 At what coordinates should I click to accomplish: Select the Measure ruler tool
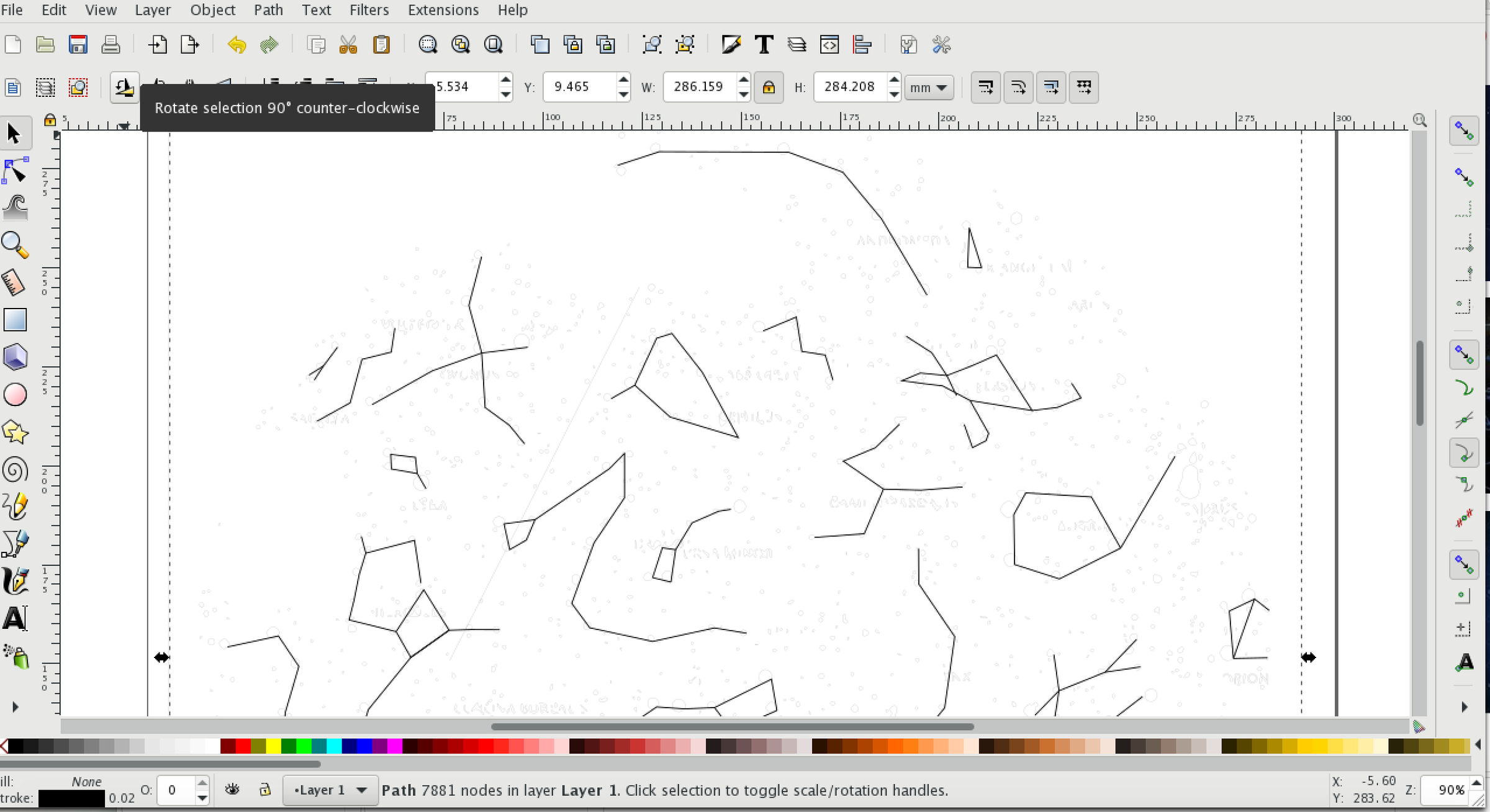click(x=15, y=282)
